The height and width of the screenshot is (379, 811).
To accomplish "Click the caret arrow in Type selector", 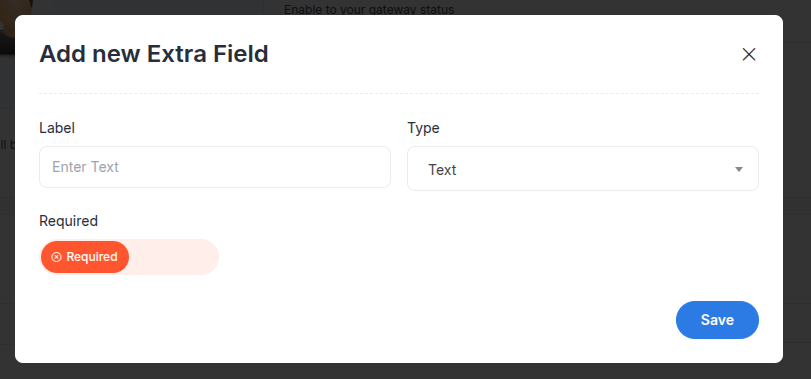I will tap(739, 170).
